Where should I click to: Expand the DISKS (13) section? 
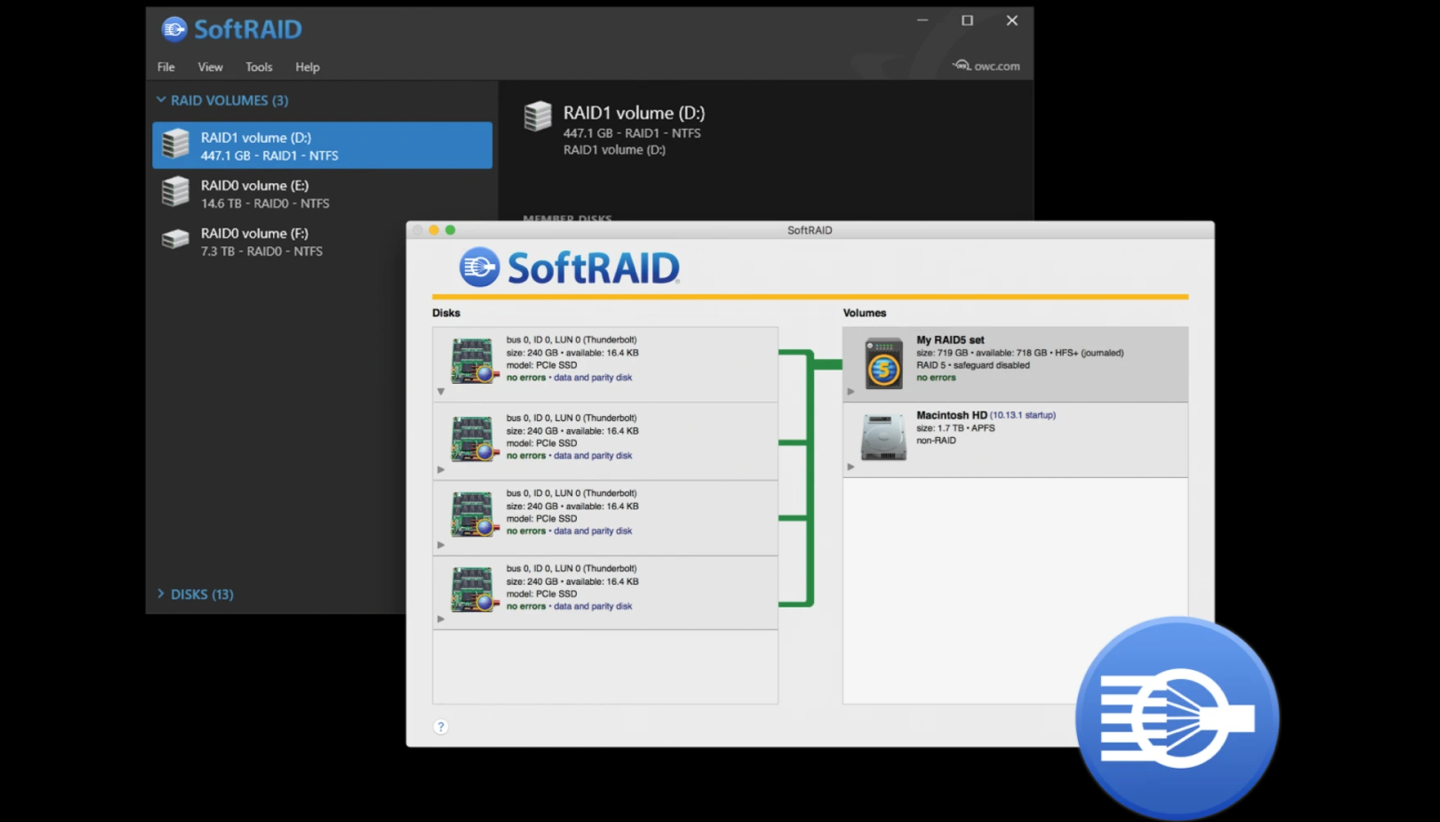(x=195, y=594)
